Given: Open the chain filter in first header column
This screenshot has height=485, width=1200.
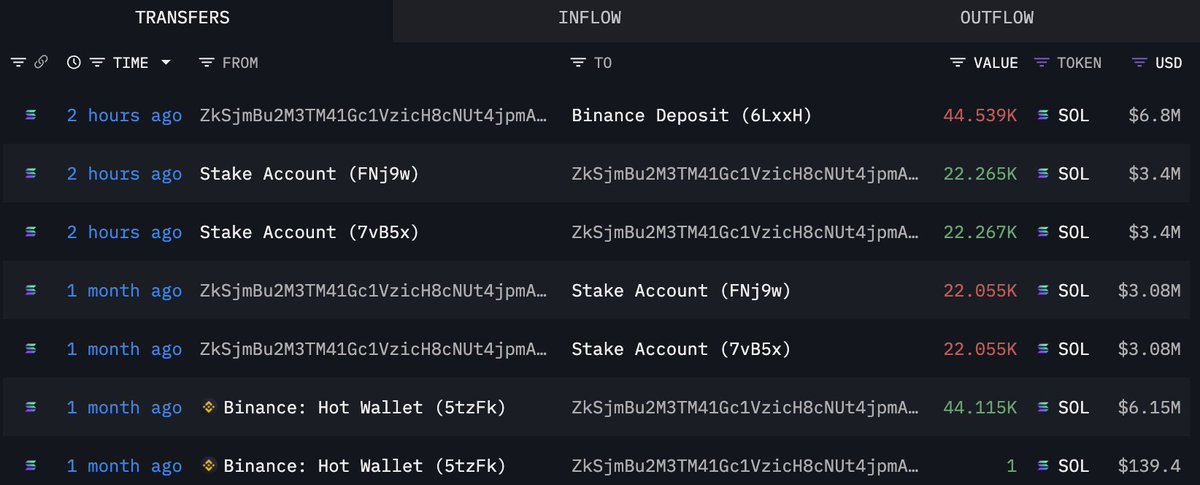Looking at the screenshot, I should [x=18, y=62].
